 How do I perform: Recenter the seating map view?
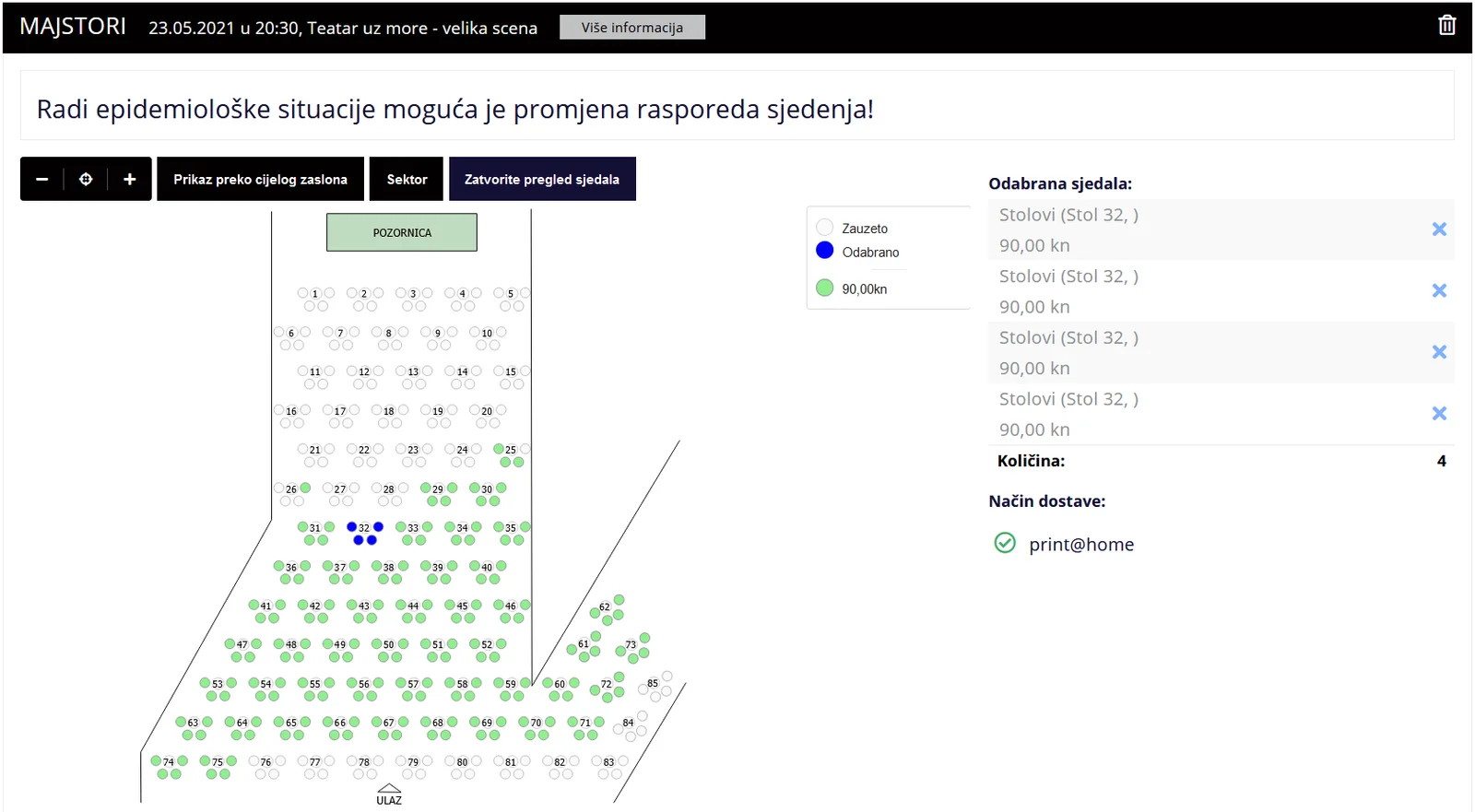point(86,180)
